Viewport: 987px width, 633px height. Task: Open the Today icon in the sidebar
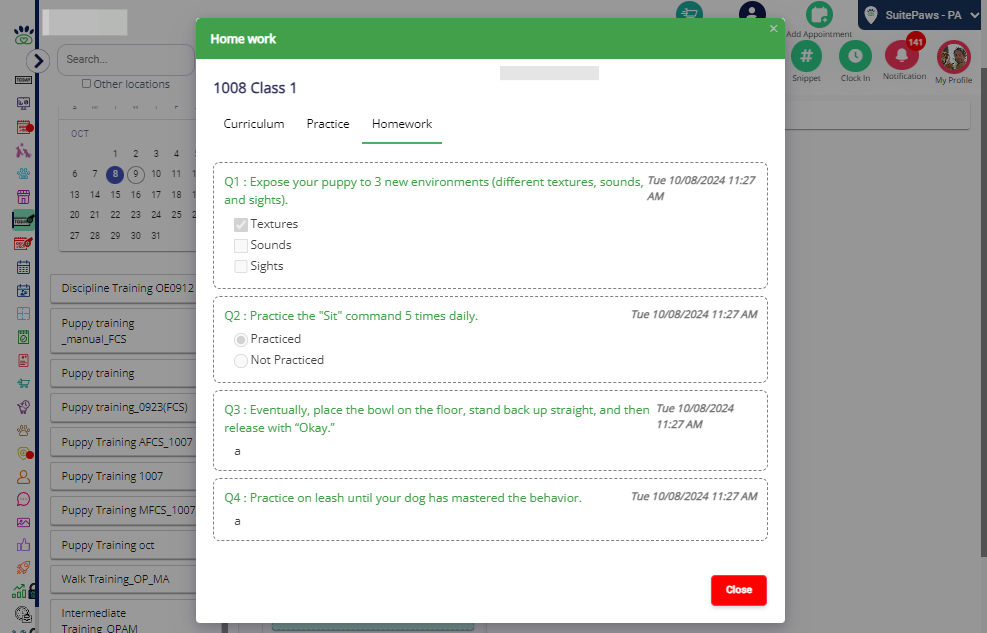[23, 80]
